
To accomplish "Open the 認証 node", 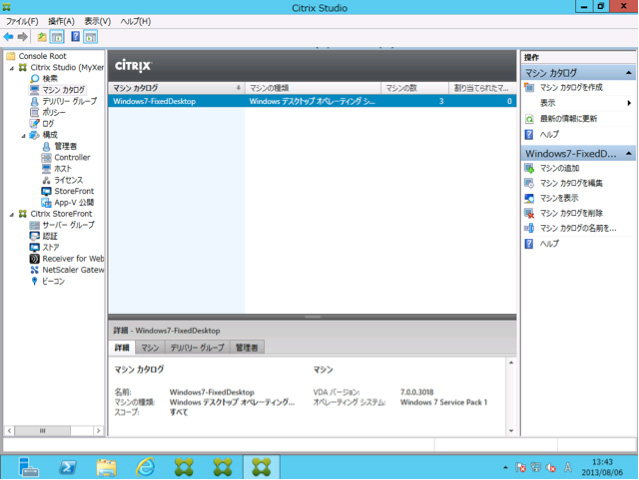I will 50,236.
